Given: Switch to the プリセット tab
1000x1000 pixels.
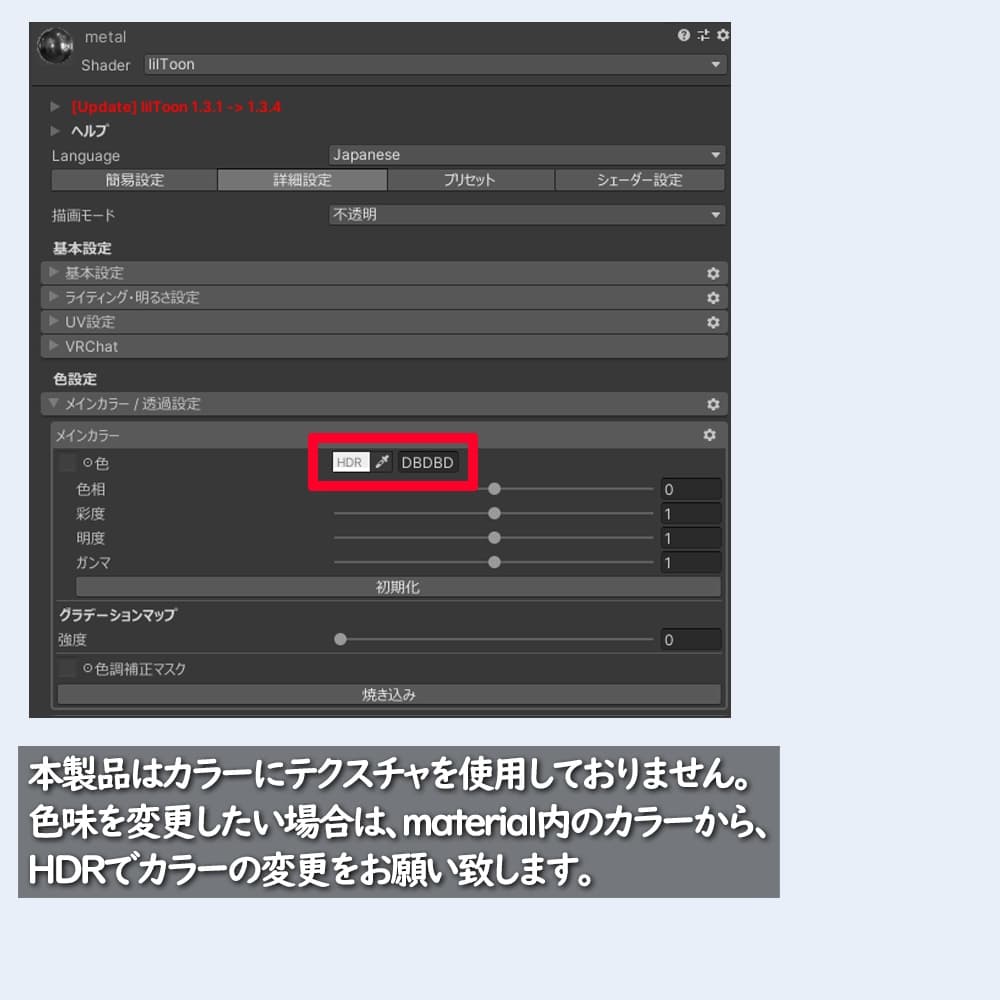Looking at the screenshot, I should click(468, 180).
